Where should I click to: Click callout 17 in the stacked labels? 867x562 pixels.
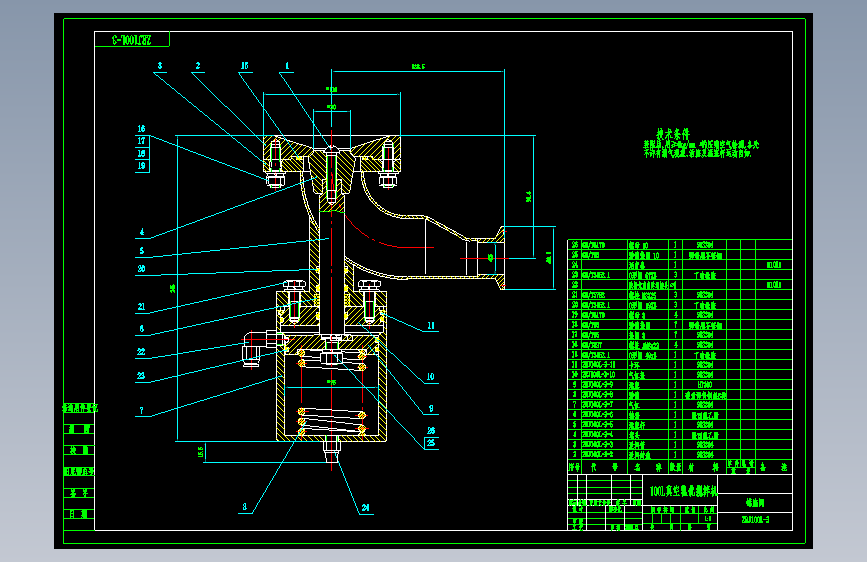coord(142,141)
